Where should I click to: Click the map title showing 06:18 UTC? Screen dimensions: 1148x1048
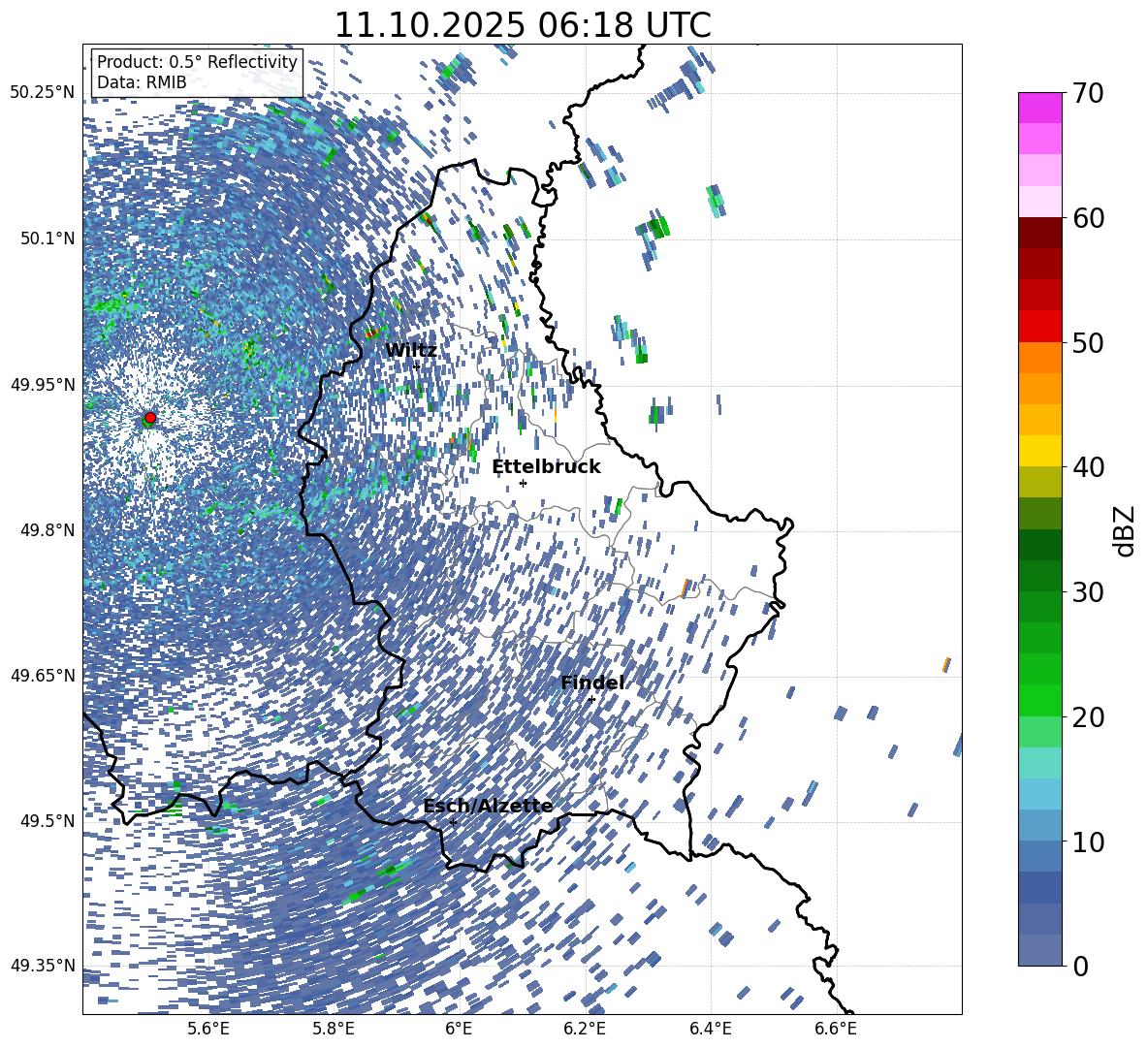coord(522,25)
